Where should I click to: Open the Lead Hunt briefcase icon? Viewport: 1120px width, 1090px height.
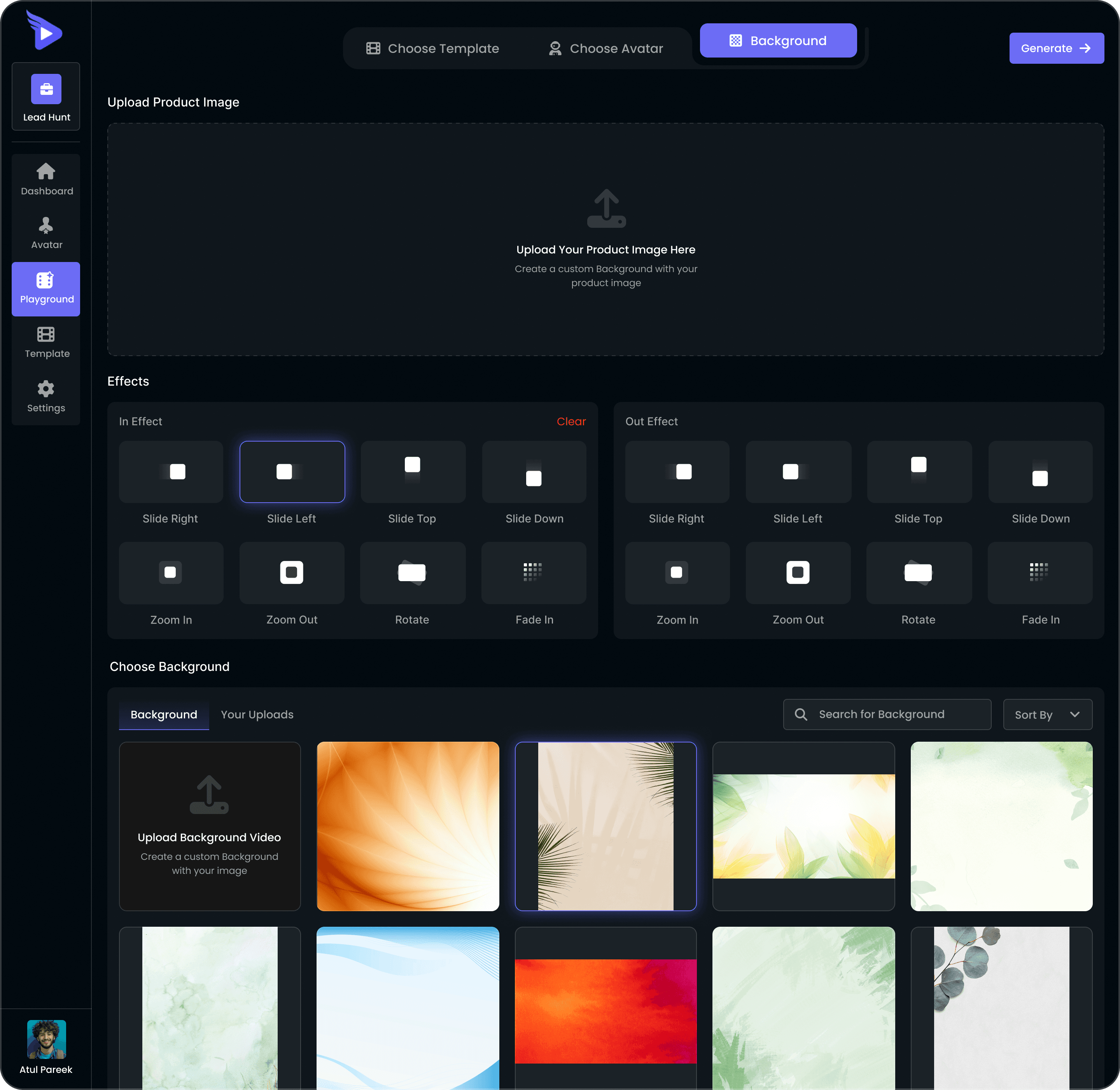(46, 89)
